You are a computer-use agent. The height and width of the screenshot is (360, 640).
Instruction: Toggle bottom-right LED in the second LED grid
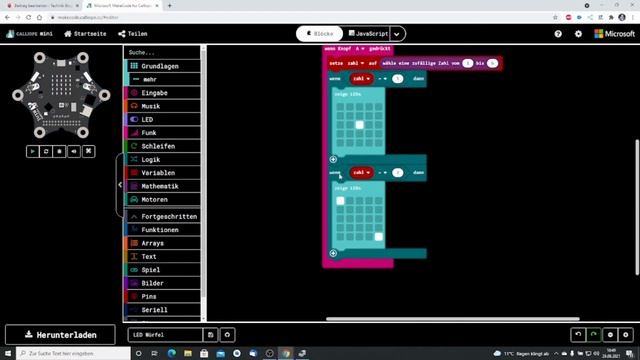pos(379,236)
